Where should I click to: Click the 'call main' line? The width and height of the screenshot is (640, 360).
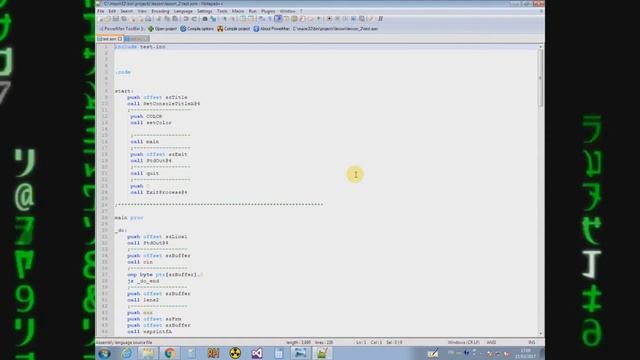coord(144,142)
